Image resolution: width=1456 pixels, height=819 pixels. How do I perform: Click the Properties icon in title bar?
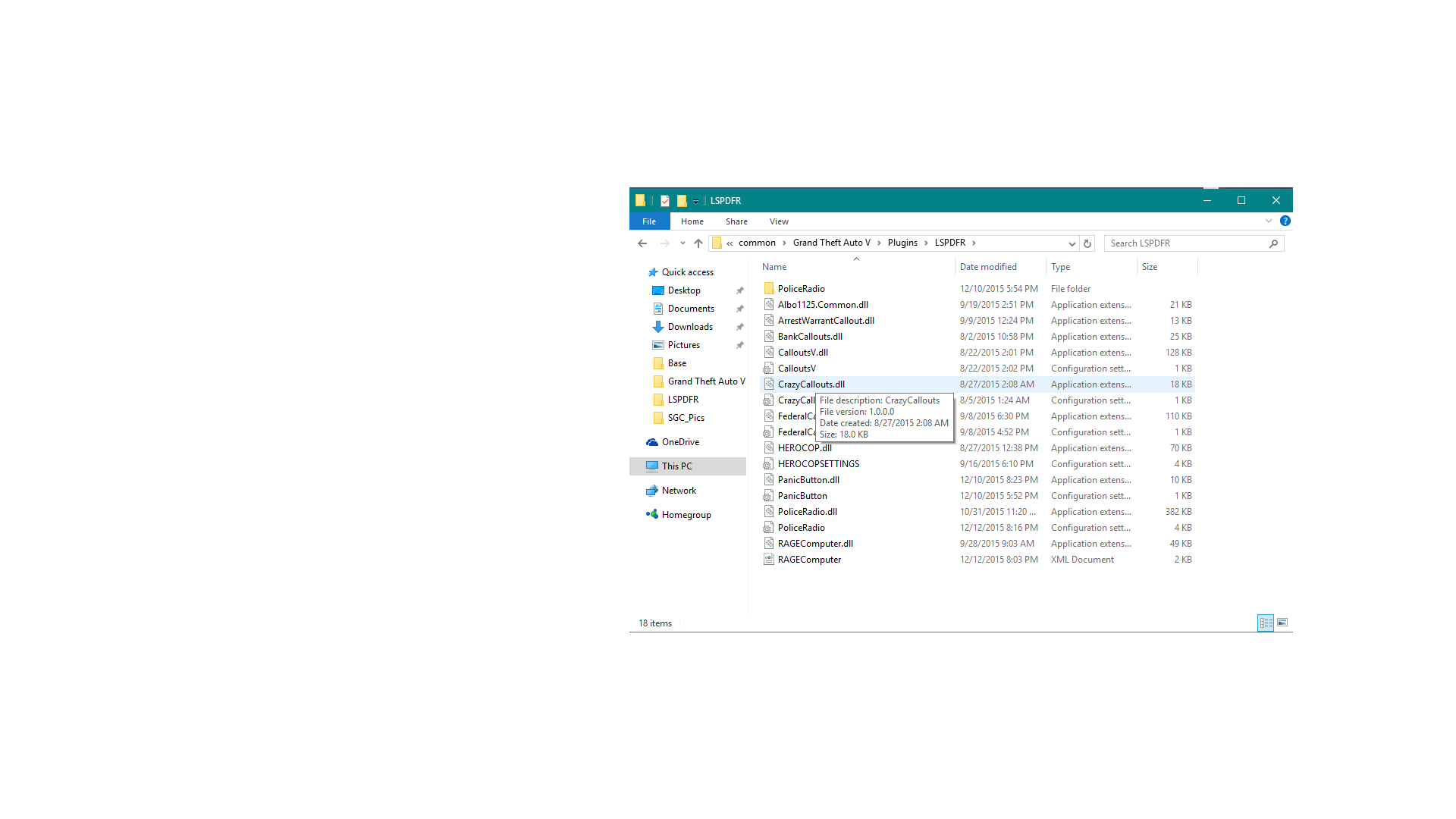tap(665, 201)
